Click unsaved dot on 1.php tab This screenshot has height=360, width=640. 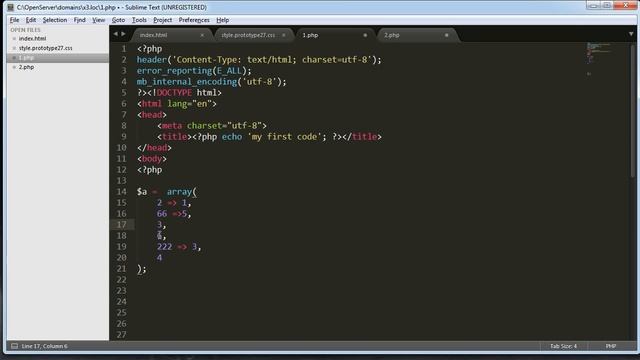coord(365,36)
